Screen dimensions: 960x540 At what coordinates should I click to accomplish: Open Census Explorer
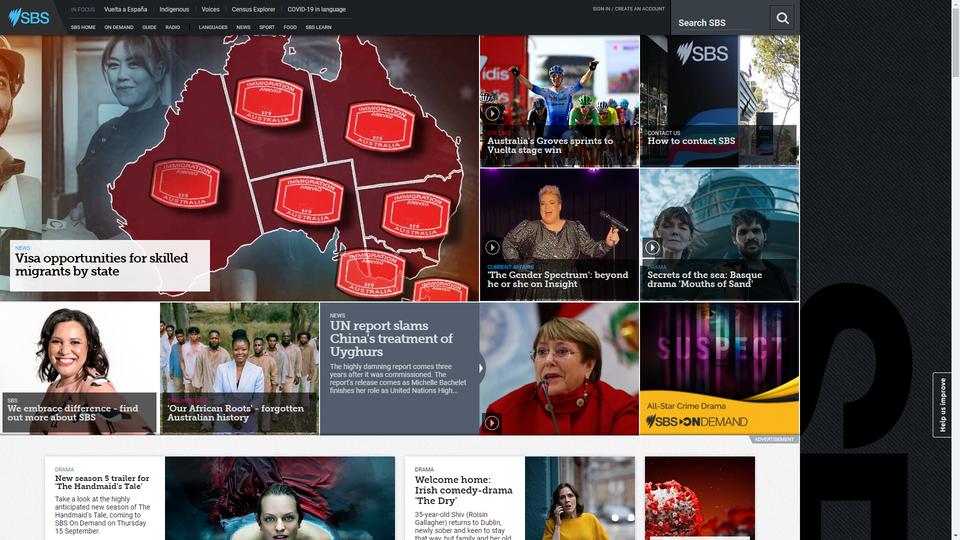[x=253, y=10]
